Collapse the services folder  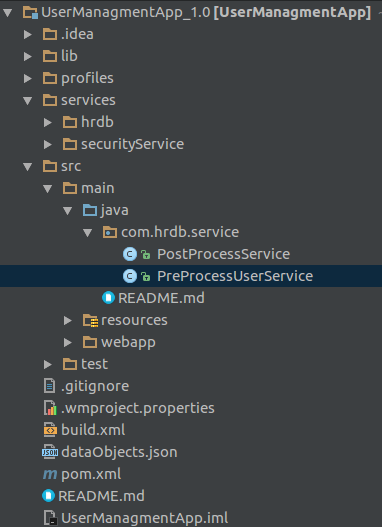pos(28,100)
